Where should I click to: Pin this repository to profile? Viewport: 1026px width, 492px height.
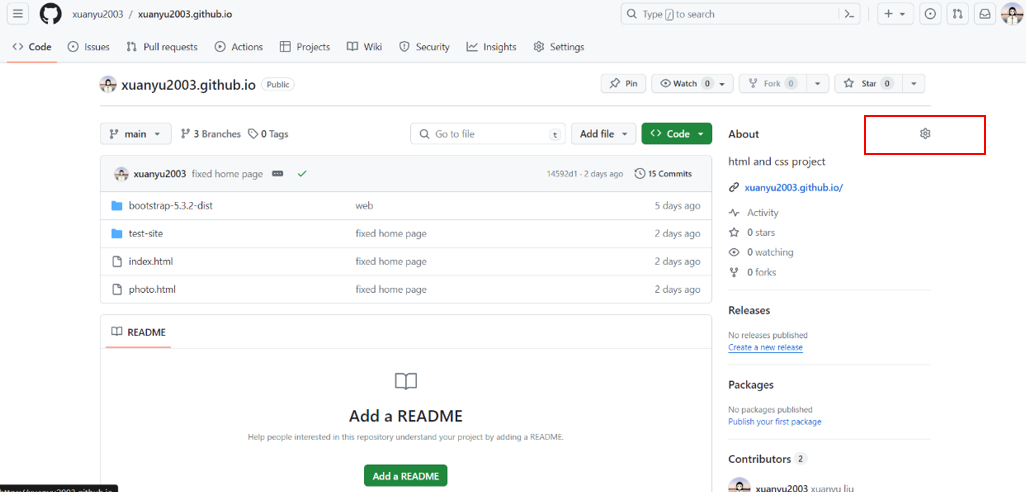click(623, 84)
